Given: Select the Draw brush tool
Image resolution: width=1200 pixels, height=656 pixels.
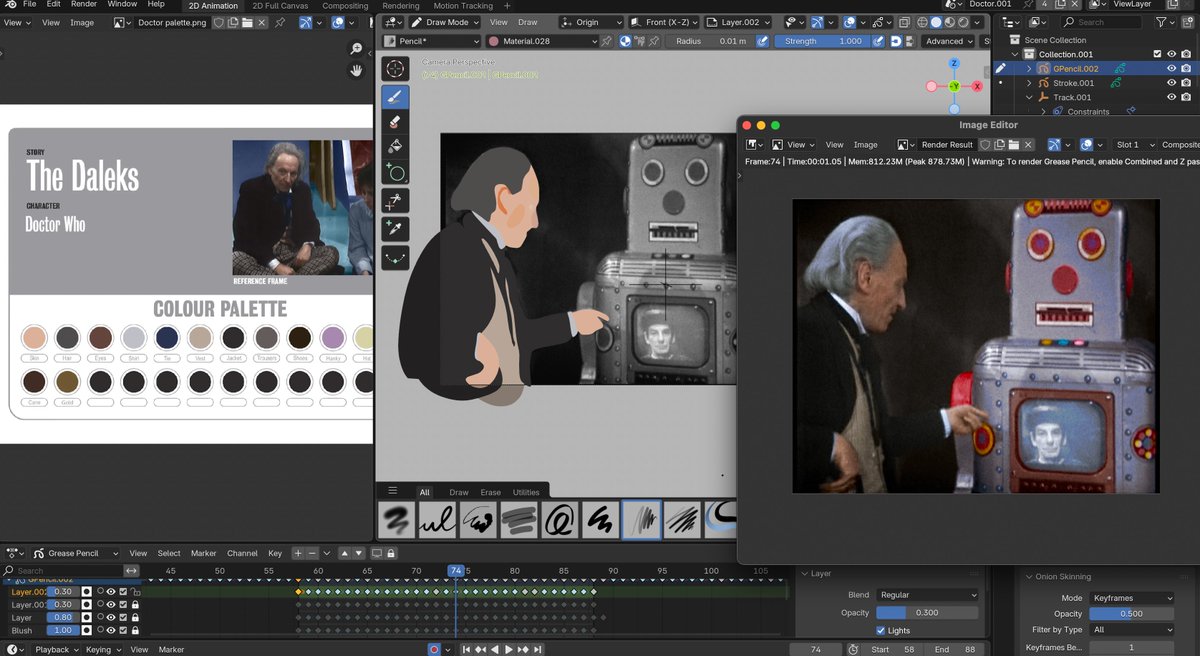Looking at the screenshot, I should coord(396,97).
